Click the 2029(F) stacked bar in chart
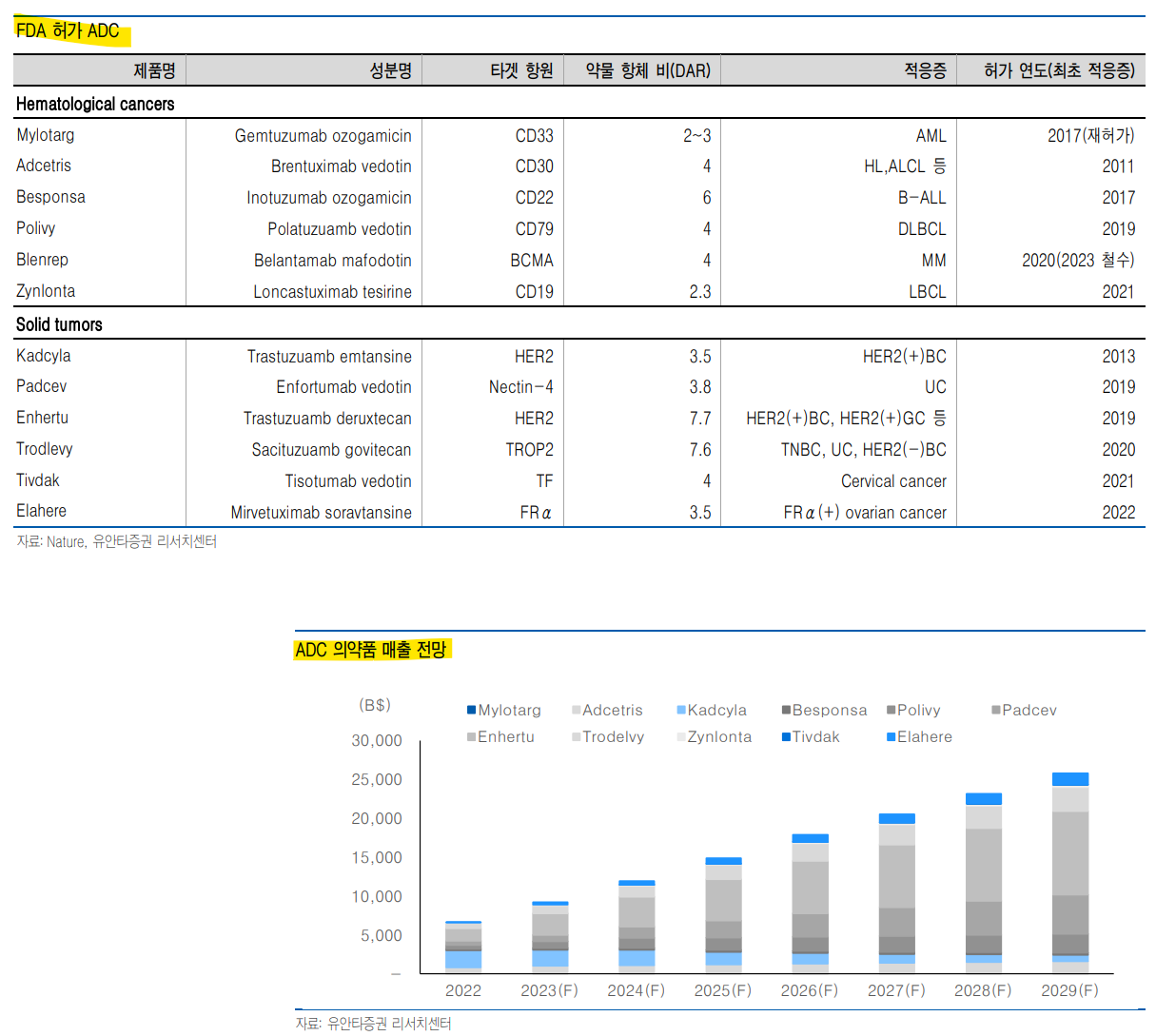The width and height of the screenshot is (1156, 1036). (1070, 873)
